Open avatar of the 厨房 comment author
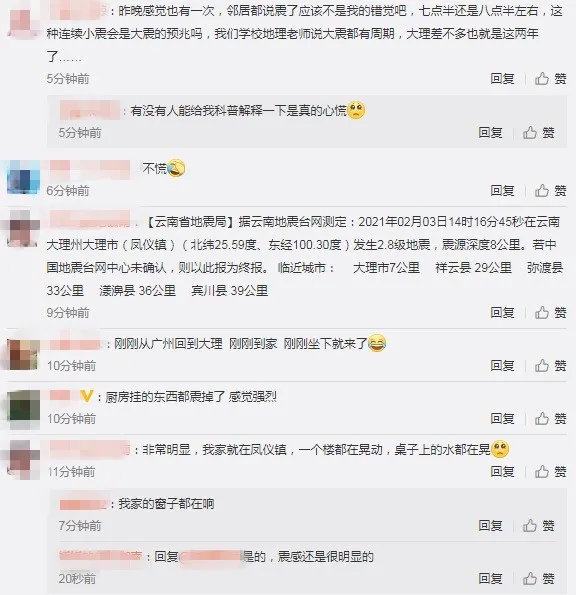This screenshot has height=595, width=576. 24,406
